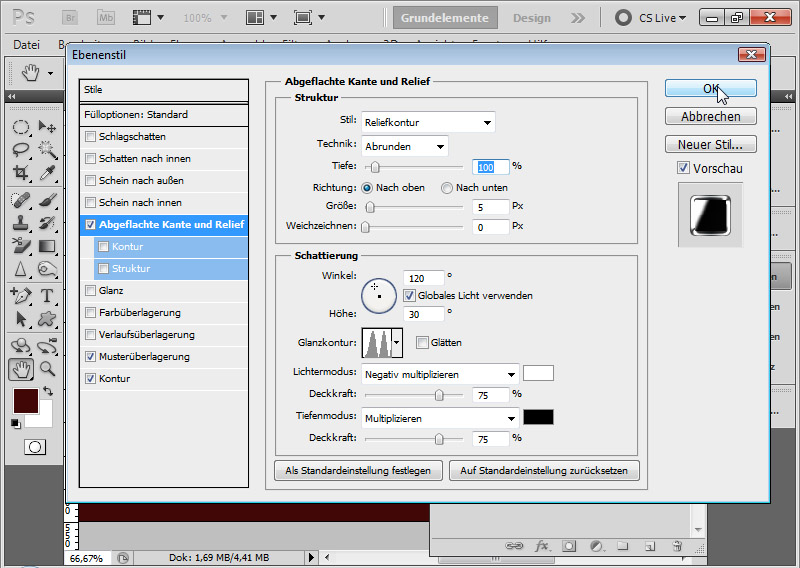800x568 pixels.
Task: Expand the Lichtermodus blend mode dropdown
Action: (x=441, y=374)
